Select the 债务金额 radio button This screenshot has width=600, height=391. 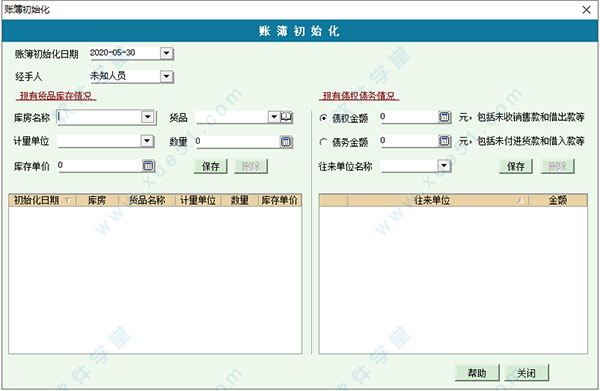(x=323, y=142)
